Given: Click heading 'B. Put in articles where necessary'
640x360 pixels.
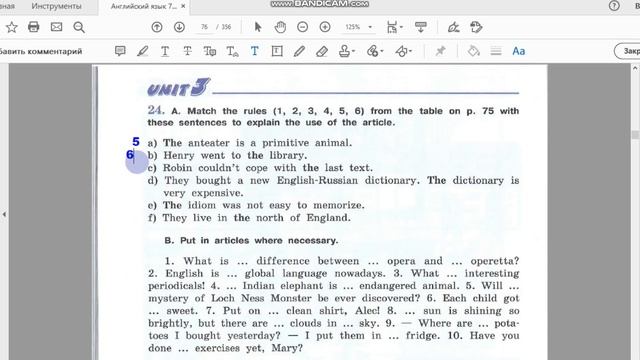Looking at the screenshot, I should (x=251, y=240).
